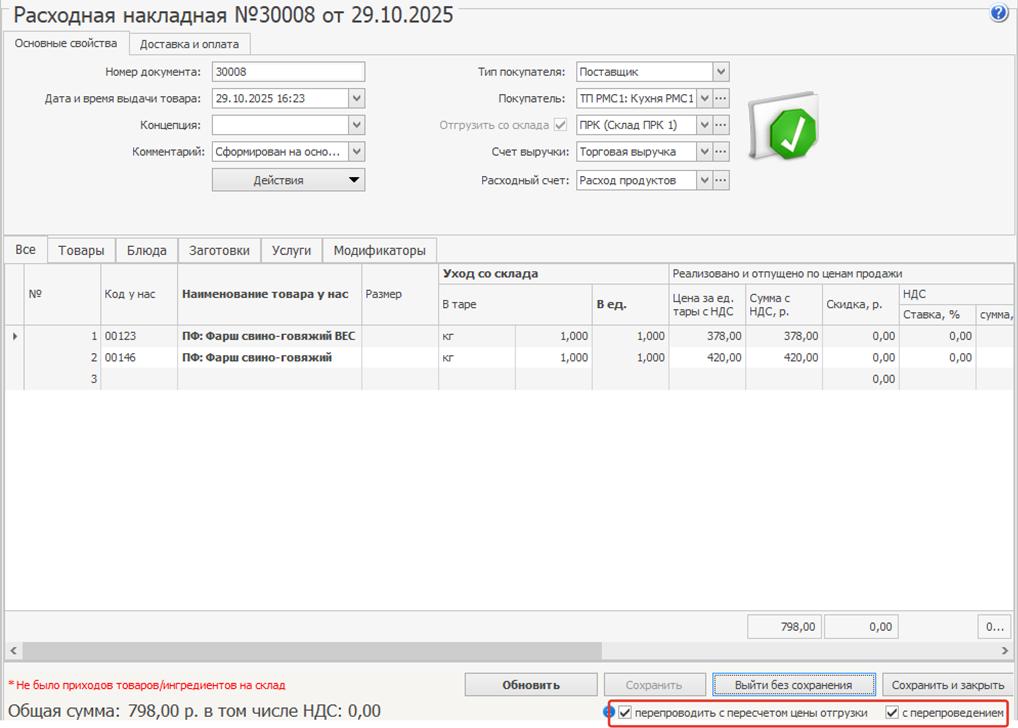
Task: Click the Номер документа input field
Action: click(288, 72)
